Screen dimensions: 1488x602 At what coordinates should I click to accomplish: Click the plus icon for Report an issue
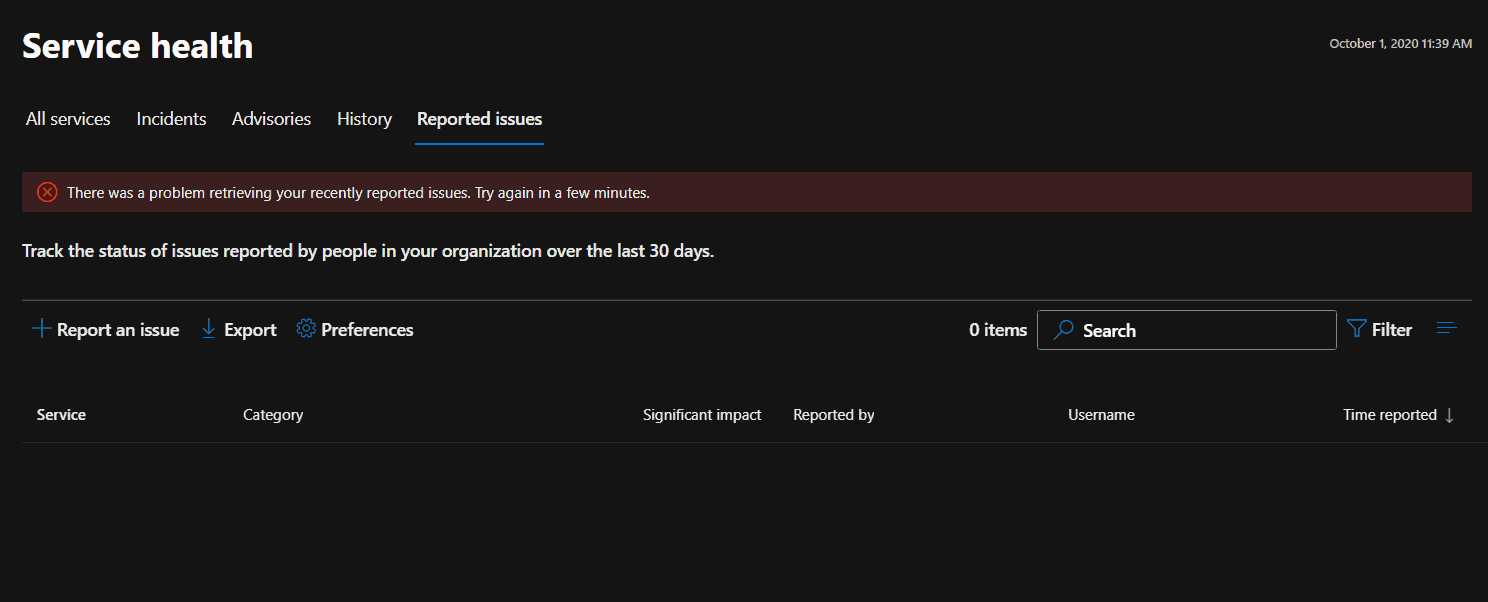point(41,329)
